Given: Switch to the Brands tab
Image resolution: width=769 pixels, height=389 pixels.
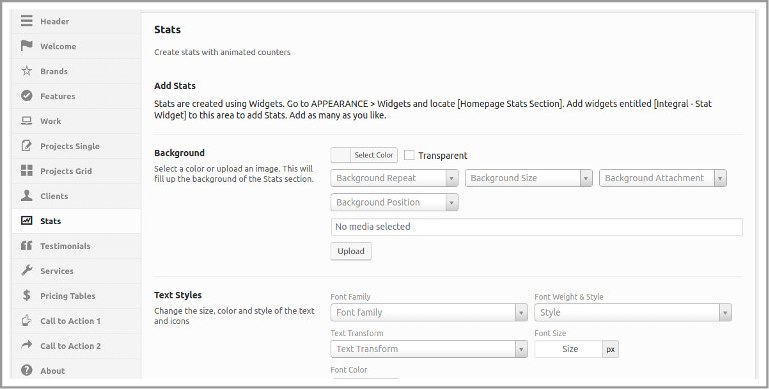Looking at the screenshot, I should coord(76,71).
